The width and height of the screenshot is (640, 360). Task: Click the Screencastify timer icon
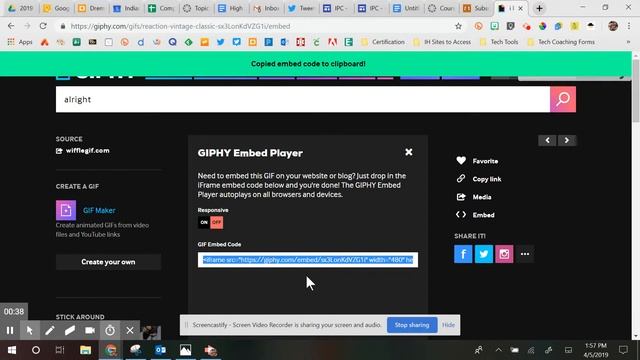pyautogui.click(x=110, y=330)
